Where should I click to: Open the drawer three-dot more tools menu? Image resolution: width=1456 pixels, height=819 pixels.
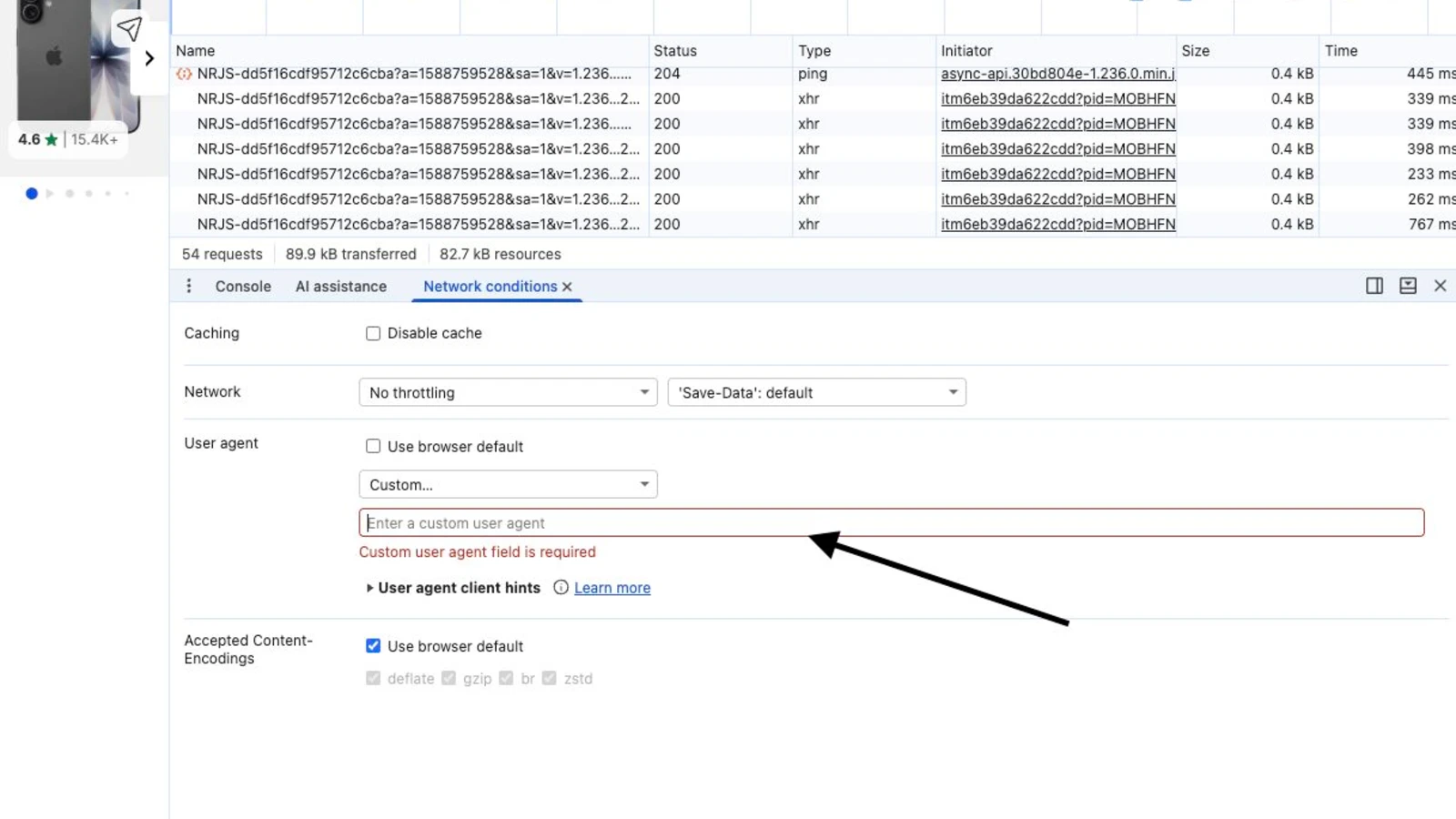tap(188, 286)
